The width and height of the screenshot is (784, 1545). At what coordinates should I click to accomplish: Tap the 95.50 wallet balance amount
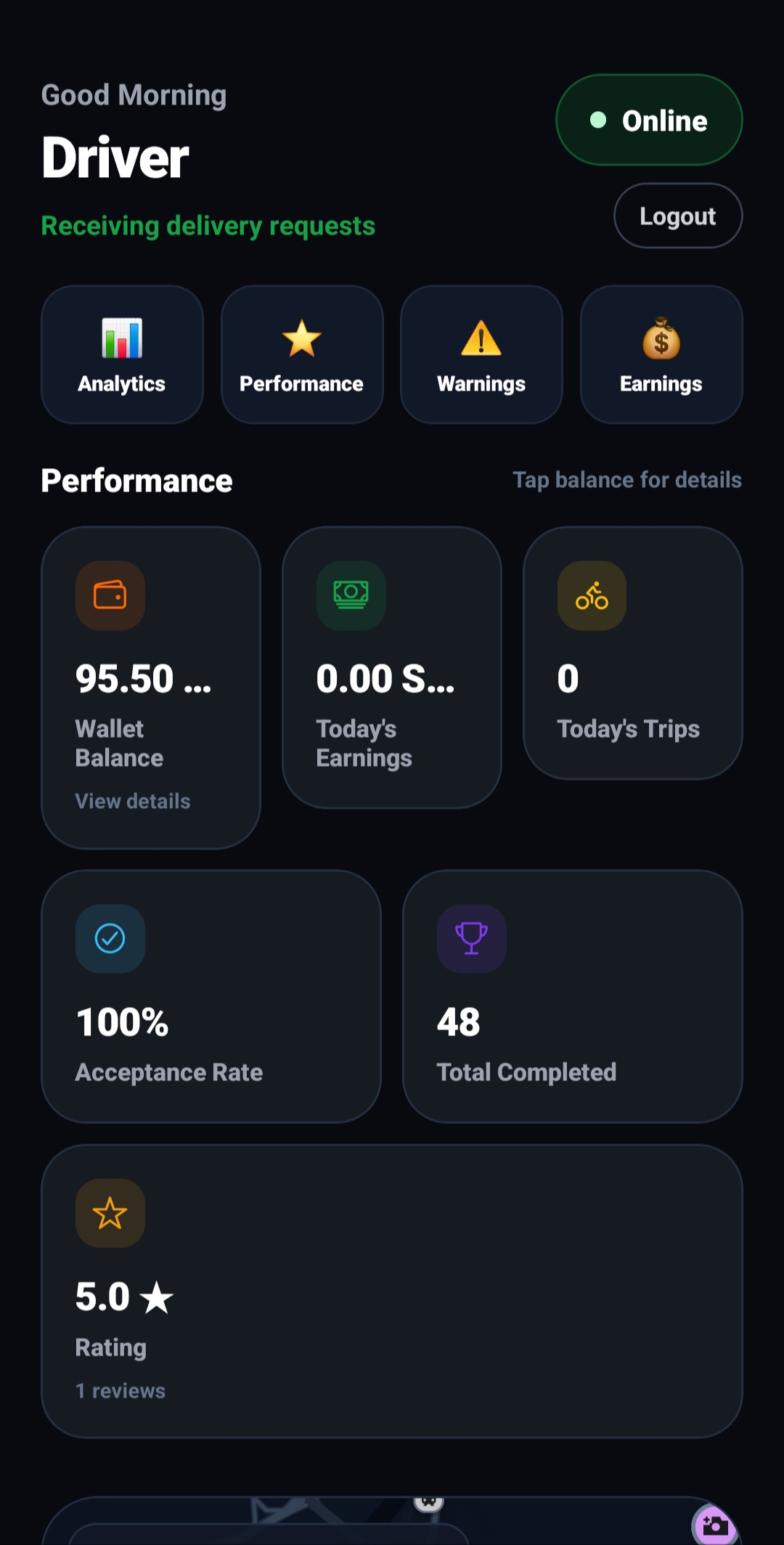click(144, 679)
